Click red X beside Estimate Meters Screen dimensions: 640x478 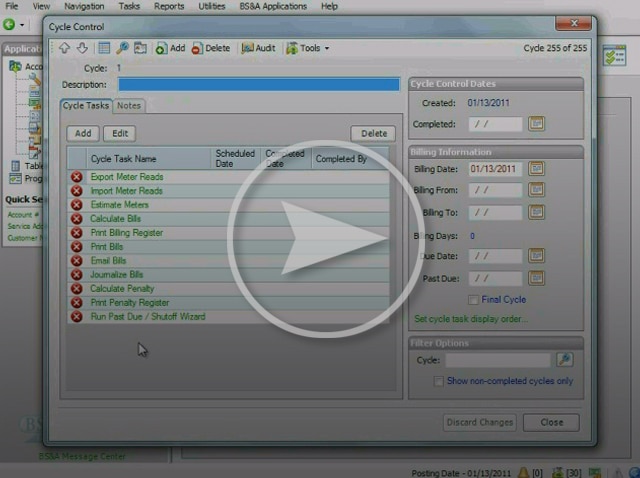coord(76,205)
